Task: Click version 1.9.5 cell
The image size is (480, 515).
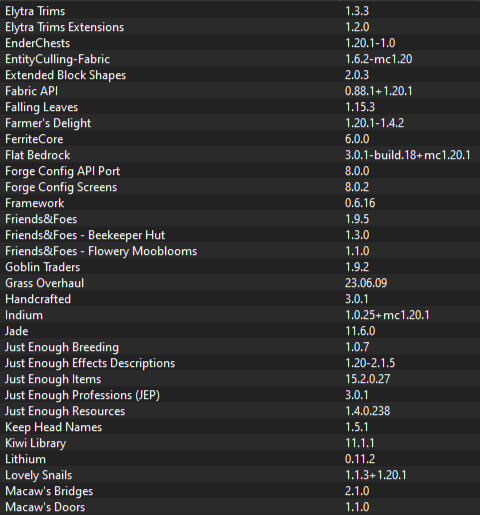Action: click(357, 219)
